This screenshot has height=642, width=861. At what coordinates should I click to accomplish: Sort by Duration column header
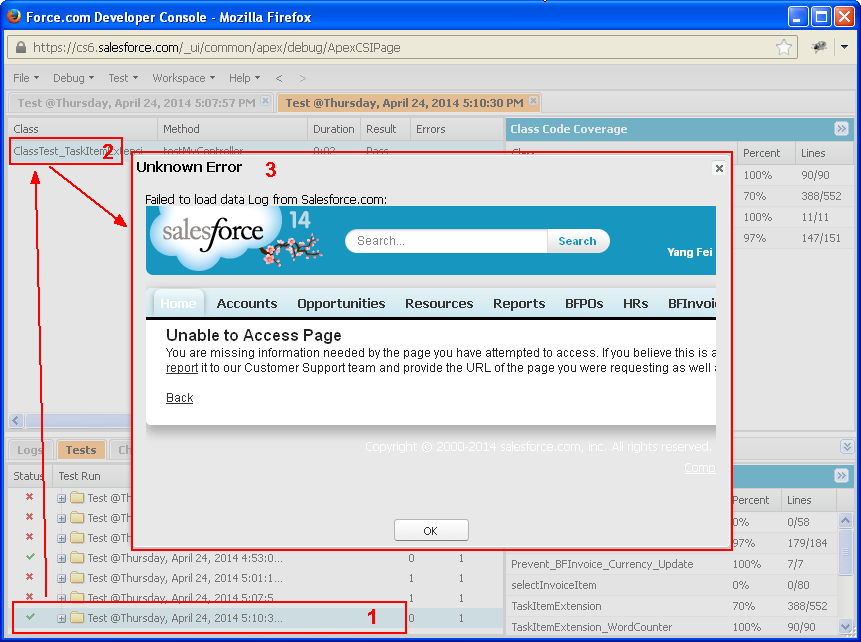pyautogui.click(x=333, y=129)
